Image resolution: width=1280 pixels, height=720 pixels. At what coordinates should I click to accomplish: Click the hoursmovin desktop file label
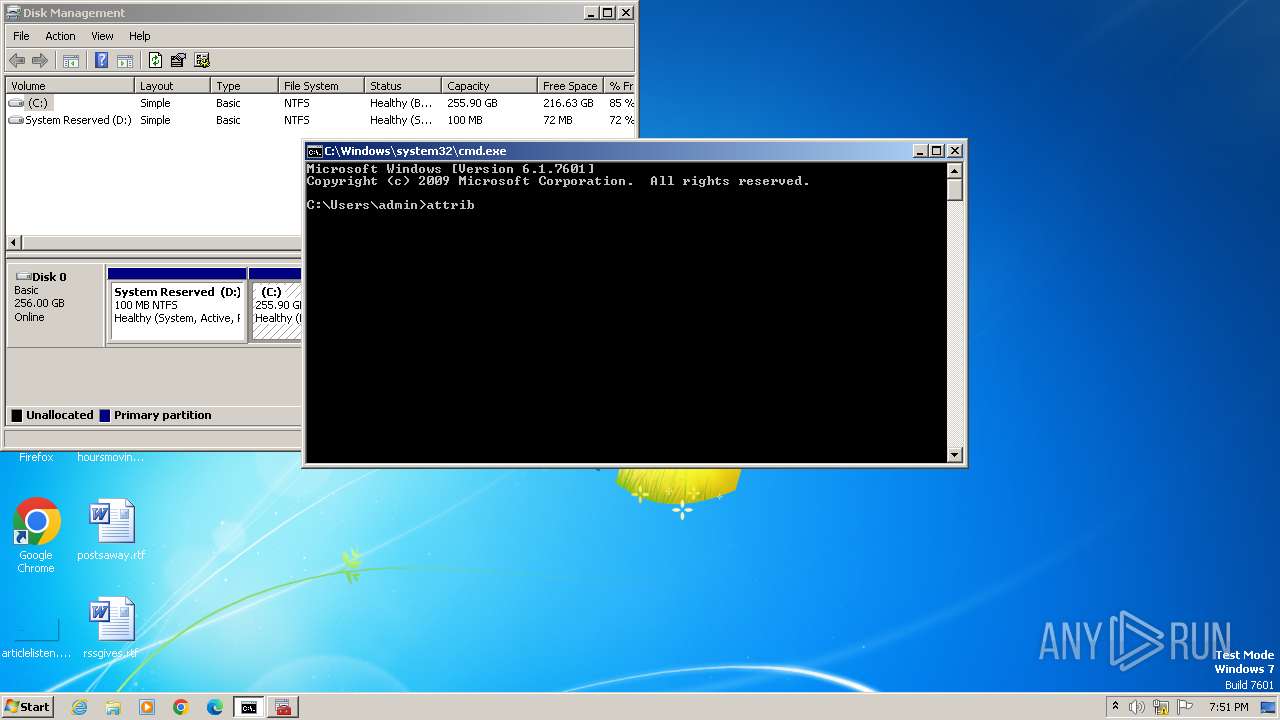pos(111,457)
